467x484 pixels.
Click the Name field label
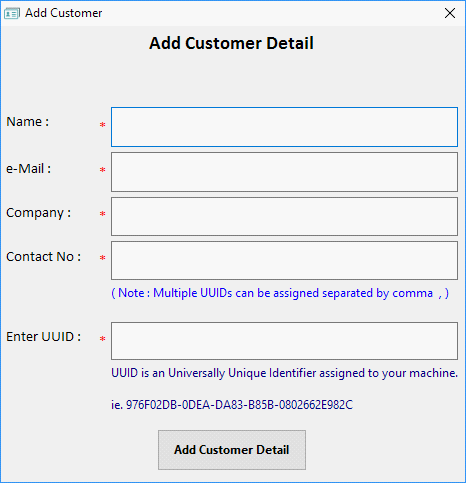(x=28, y=122)
